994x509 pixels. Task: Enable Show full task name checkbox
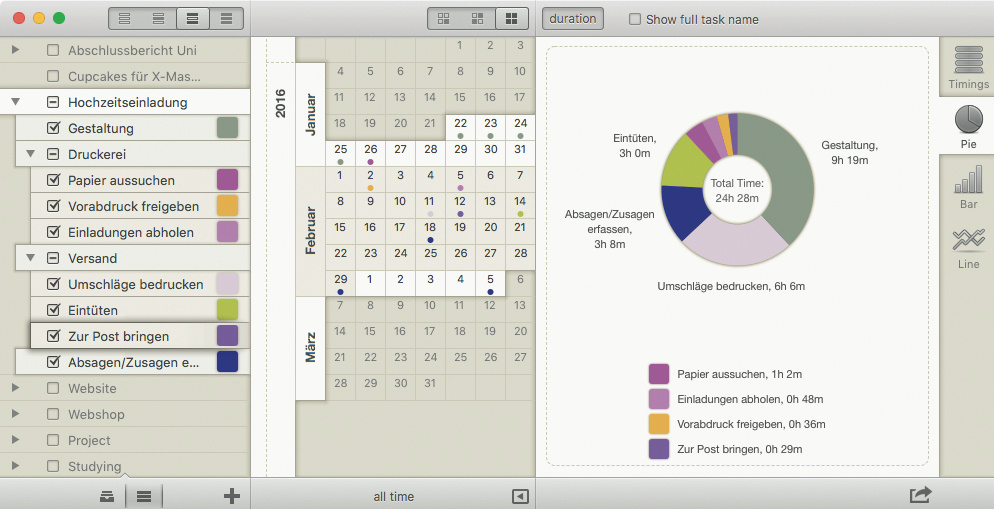[x=635, y=20]
